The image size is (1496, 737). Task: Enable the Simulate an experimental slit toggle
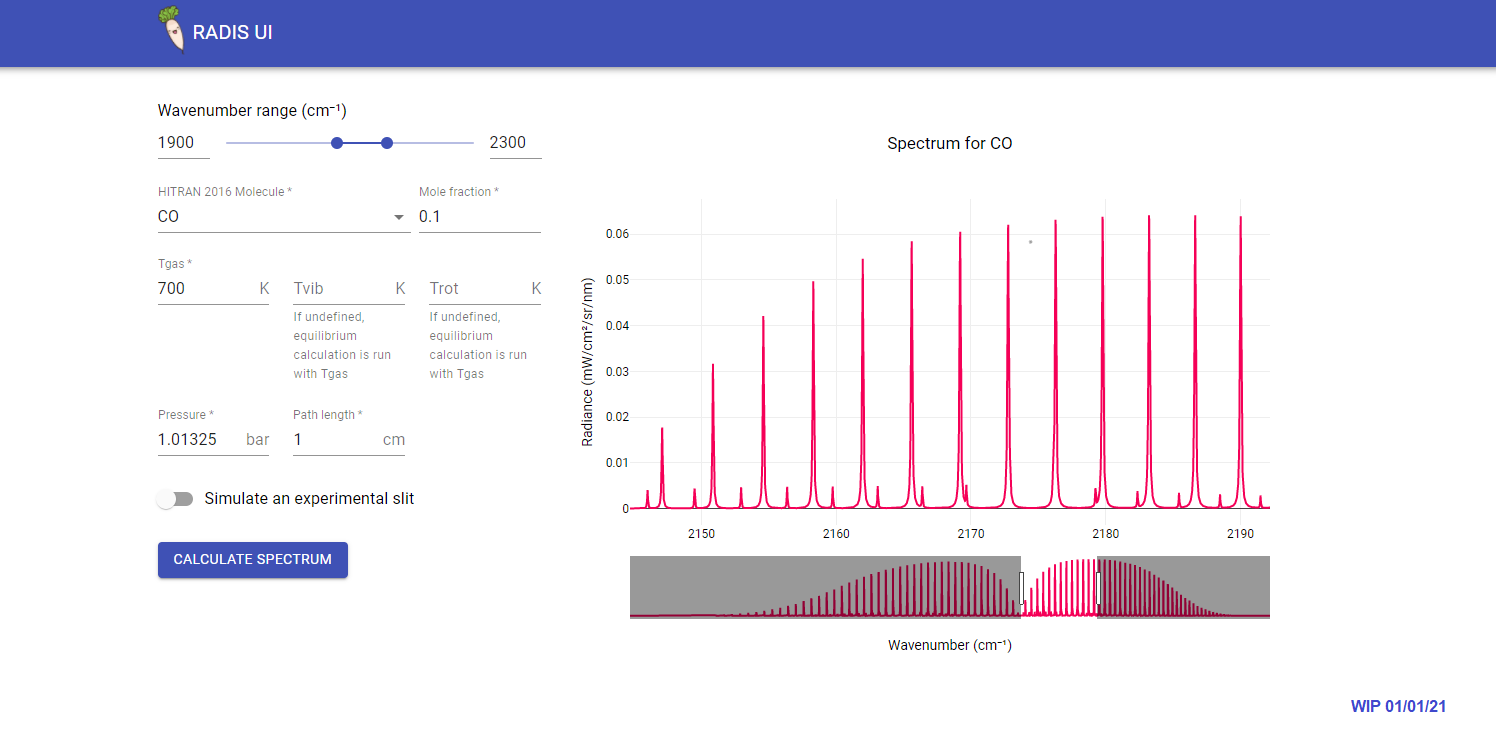coord(175,499)
